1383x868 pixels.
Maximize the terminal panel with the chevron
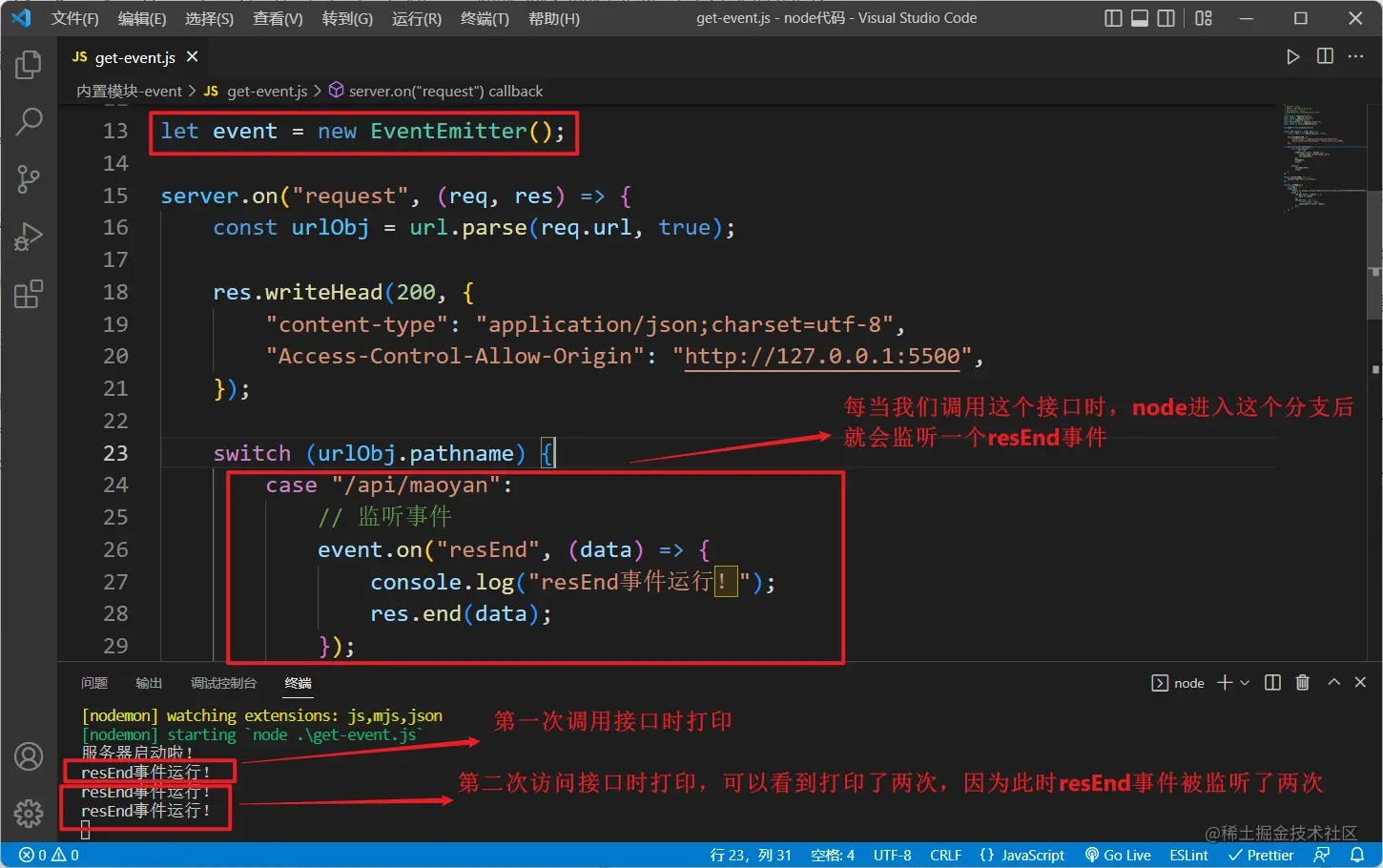coord(1333,682)
